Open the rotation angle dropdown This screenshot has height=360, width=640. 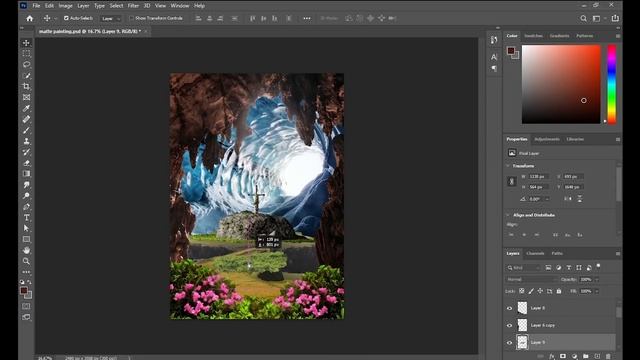tap(547, 199)
